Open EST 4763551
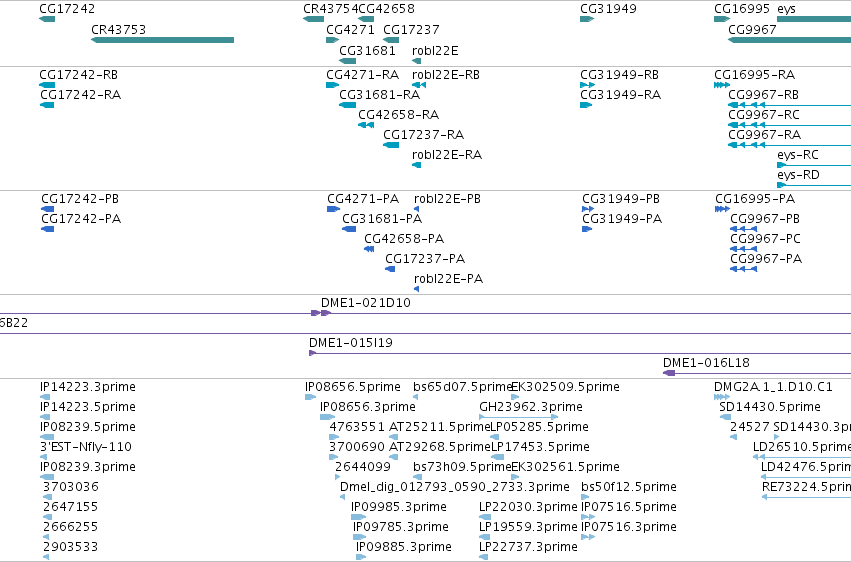851x562 pixels. (357, 427)
